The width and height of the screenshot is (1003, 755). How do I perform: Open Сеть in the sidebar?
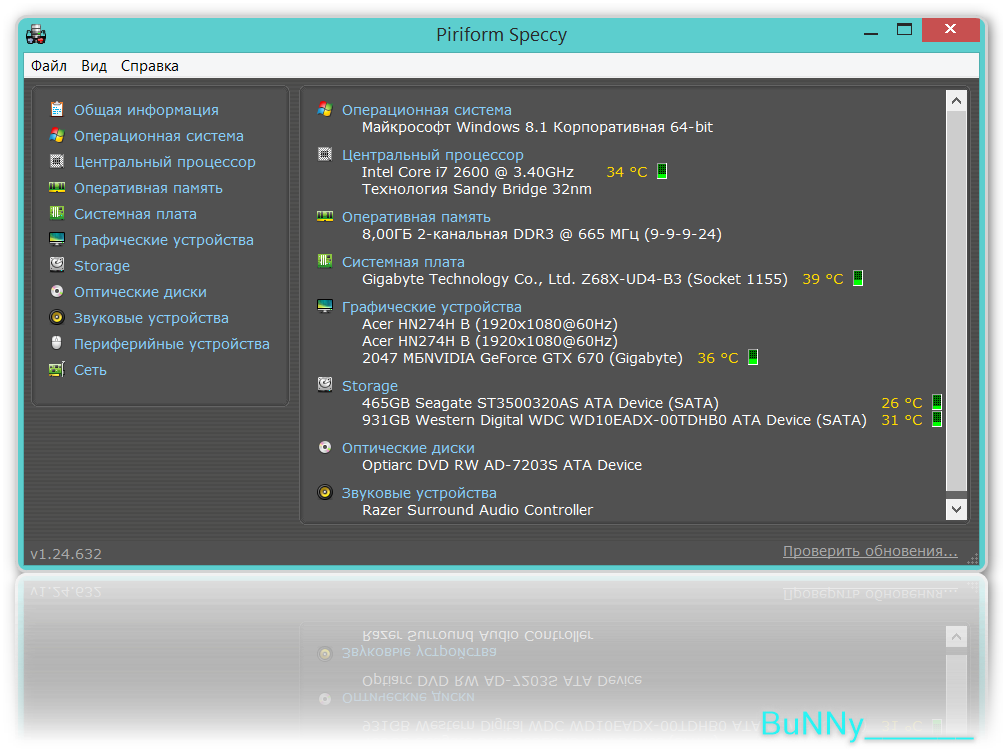pyautogui.click(x=90, y=370)
